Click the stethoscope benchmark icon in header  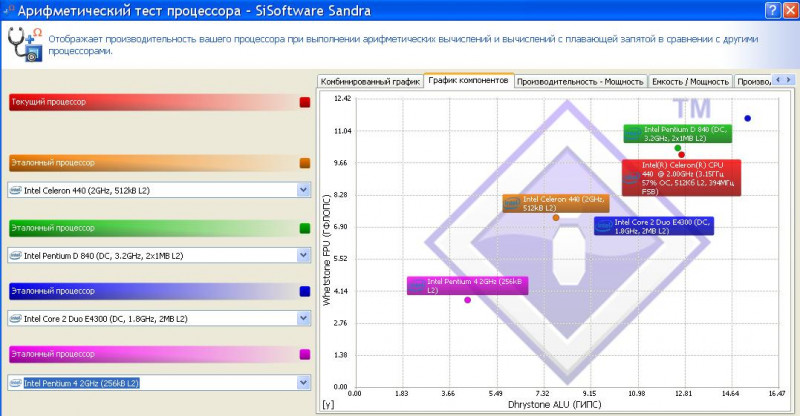25,45
